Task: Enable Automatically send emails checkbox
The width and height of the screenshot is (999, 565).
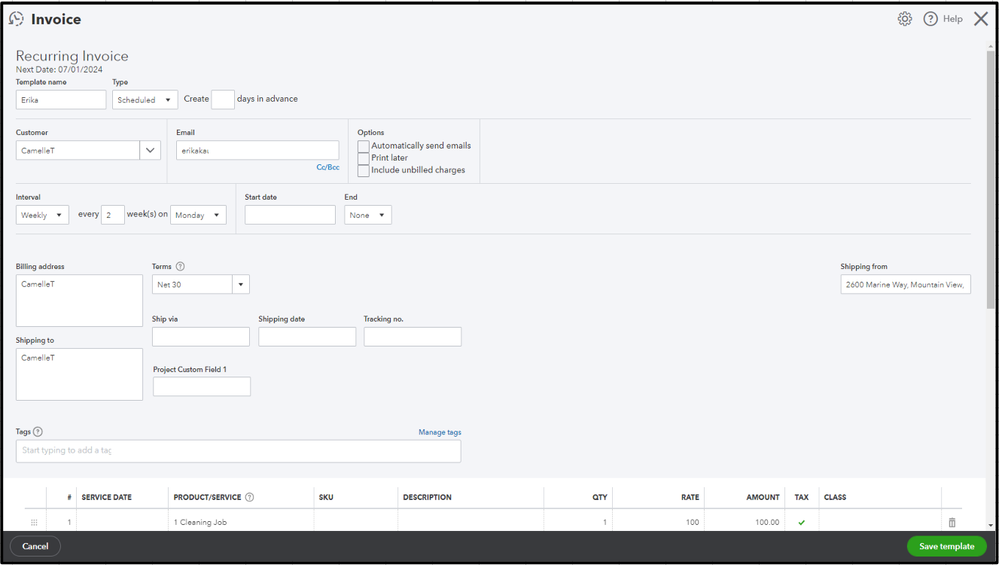Action: coord(364,146)
